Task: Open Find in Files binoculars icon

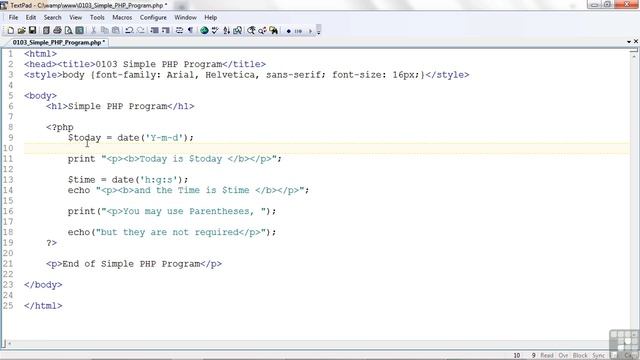Action: tap(273, 31)
